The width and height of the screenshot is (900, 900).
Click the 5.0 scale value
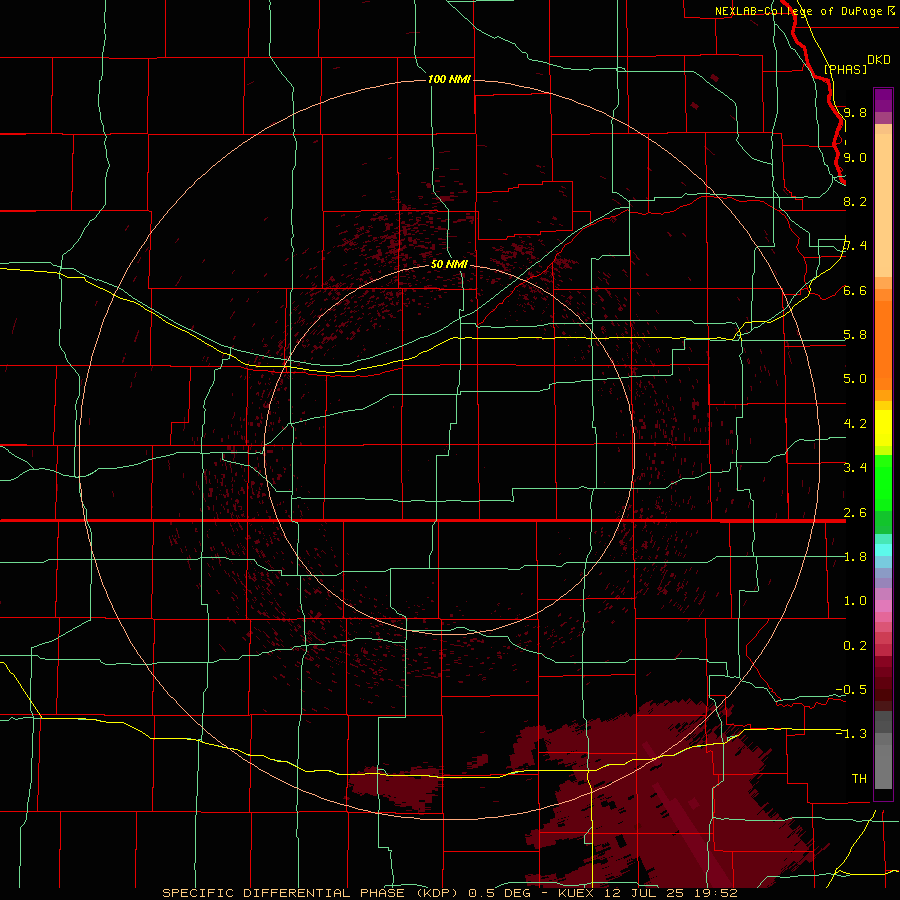point(855,379)
